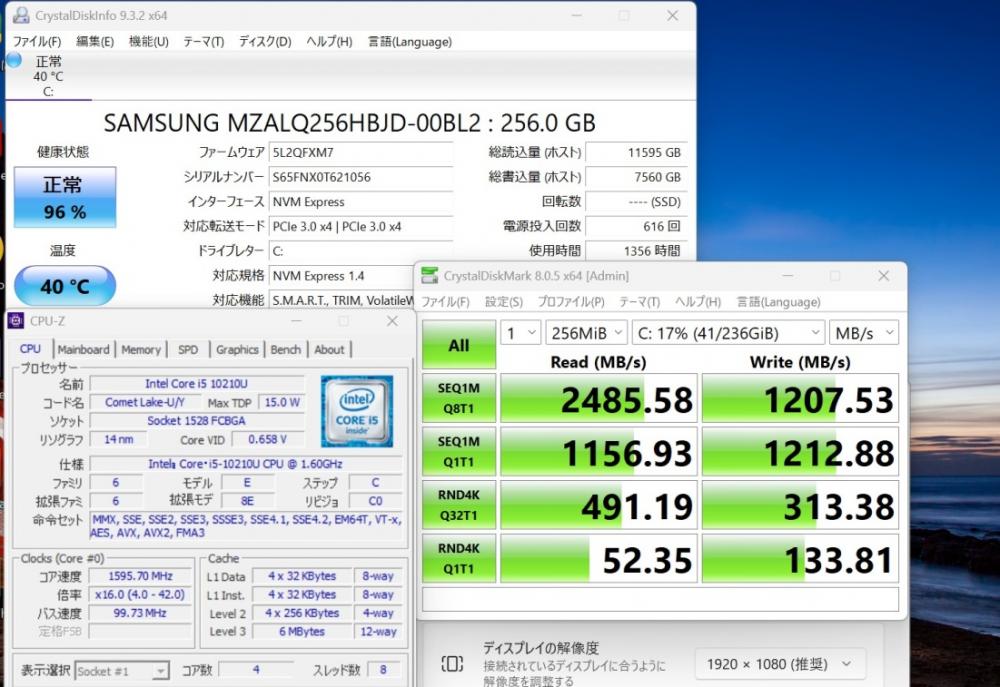Click the RND4K Q32T1 write result 313.38
Viewport: 1000px width, 687px height.
[x=800, y=506]
